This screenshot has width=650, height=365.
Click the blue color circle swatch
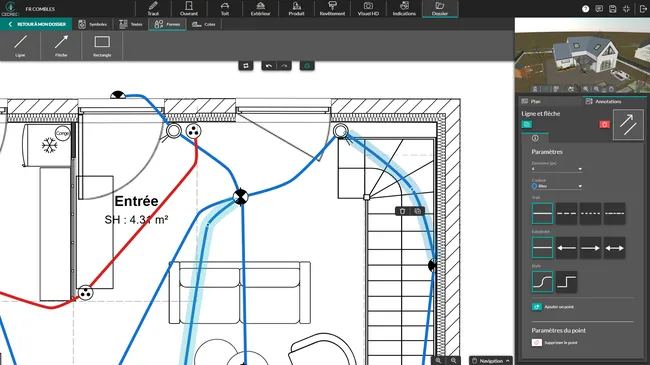[534, 186]
